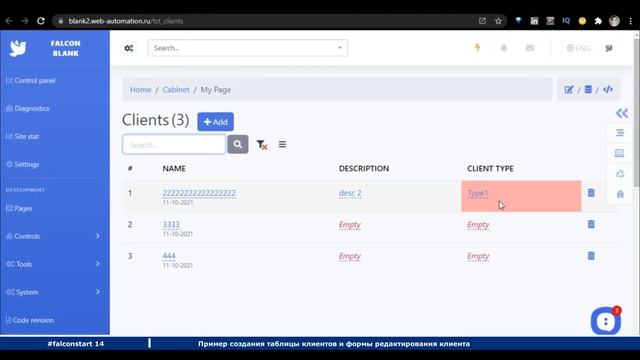Reload the page in the browser

pos(40,21)
